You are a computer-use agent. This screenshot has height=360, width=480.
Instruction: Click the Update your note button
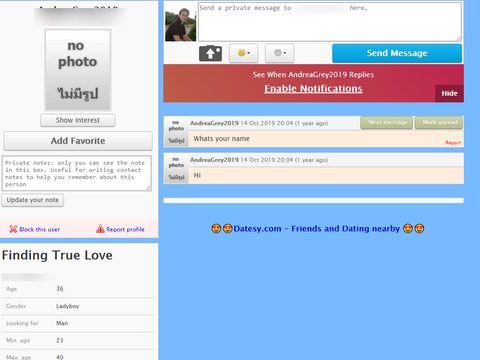click(33, 200)
